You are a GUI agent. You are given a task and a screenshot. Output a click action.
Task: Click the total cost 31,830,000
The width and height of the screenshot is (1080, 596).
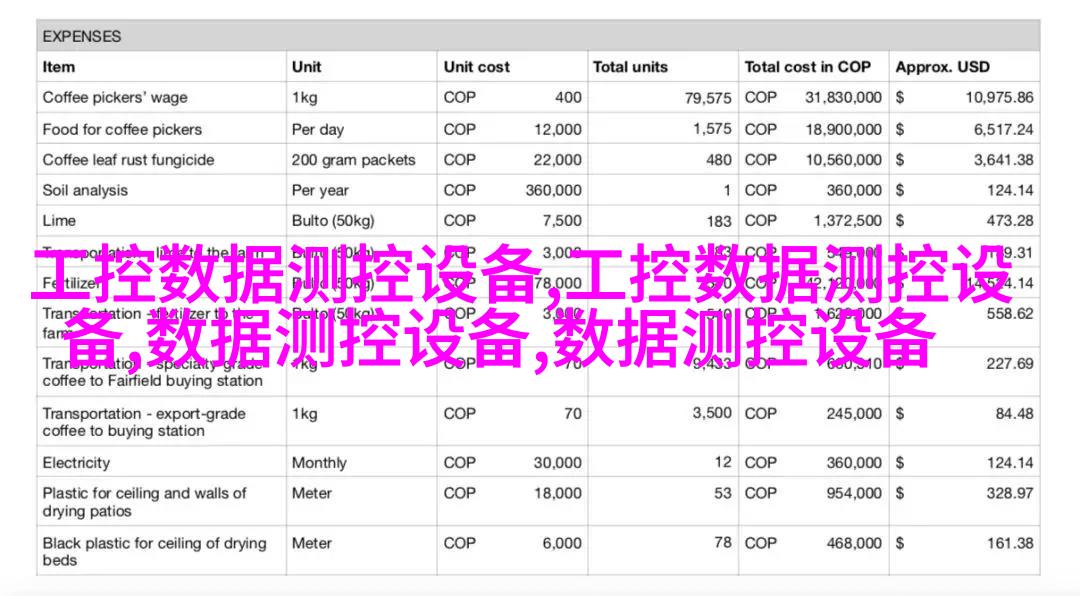[x=843, y=98]
